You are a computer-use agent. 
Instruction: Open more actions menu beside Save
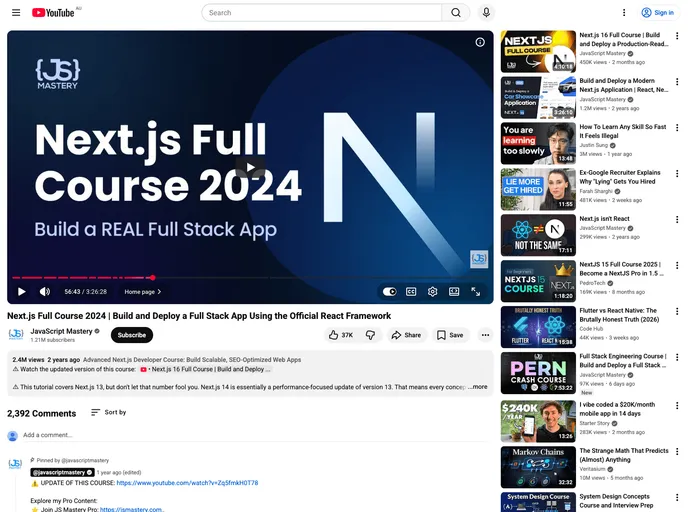pos(486,335)
